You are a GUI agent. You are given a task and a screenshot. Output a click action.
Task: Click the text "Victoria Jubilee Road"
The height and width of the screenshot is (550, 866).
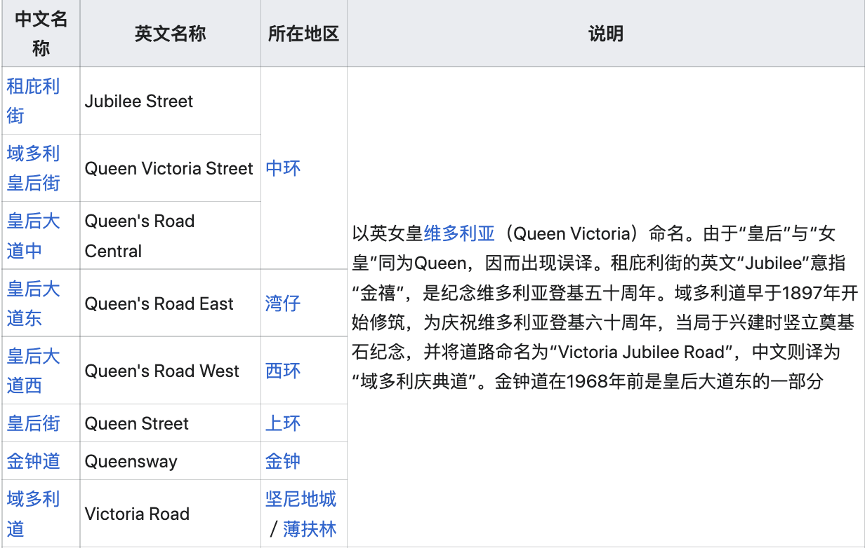(641, 352)
